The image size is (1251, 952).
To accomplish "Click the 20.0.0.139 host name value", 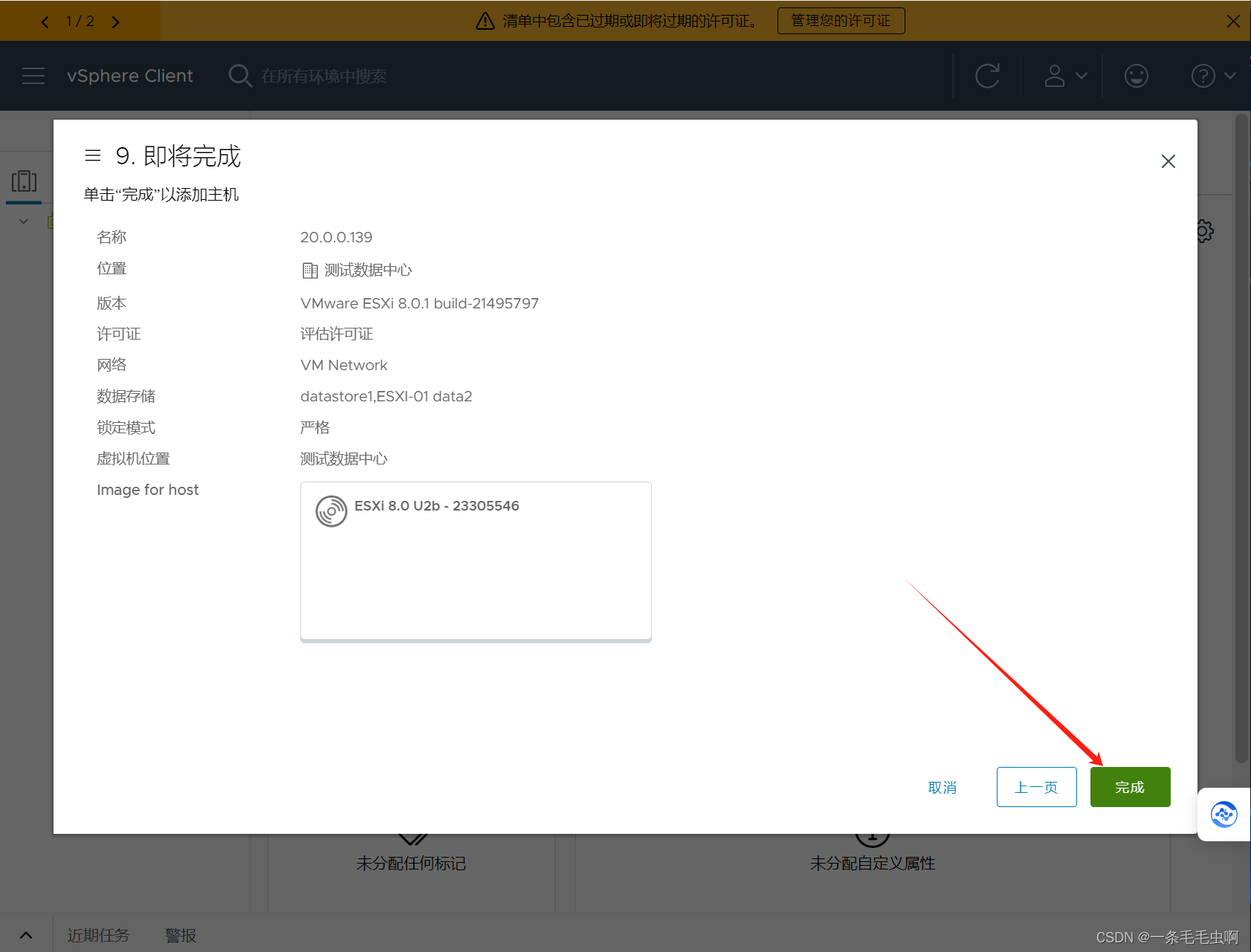I will tap(336, 237).
